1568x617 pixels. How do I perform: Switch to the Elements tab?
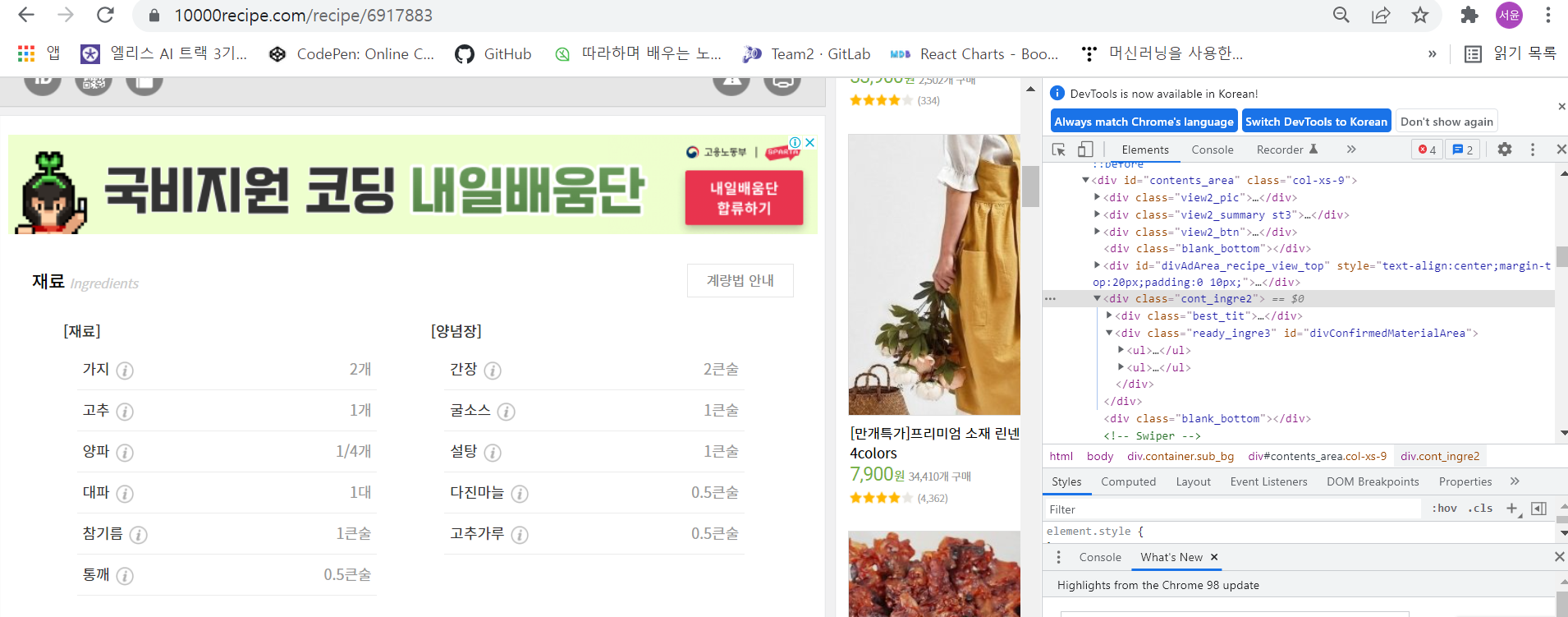point(1145,150)
